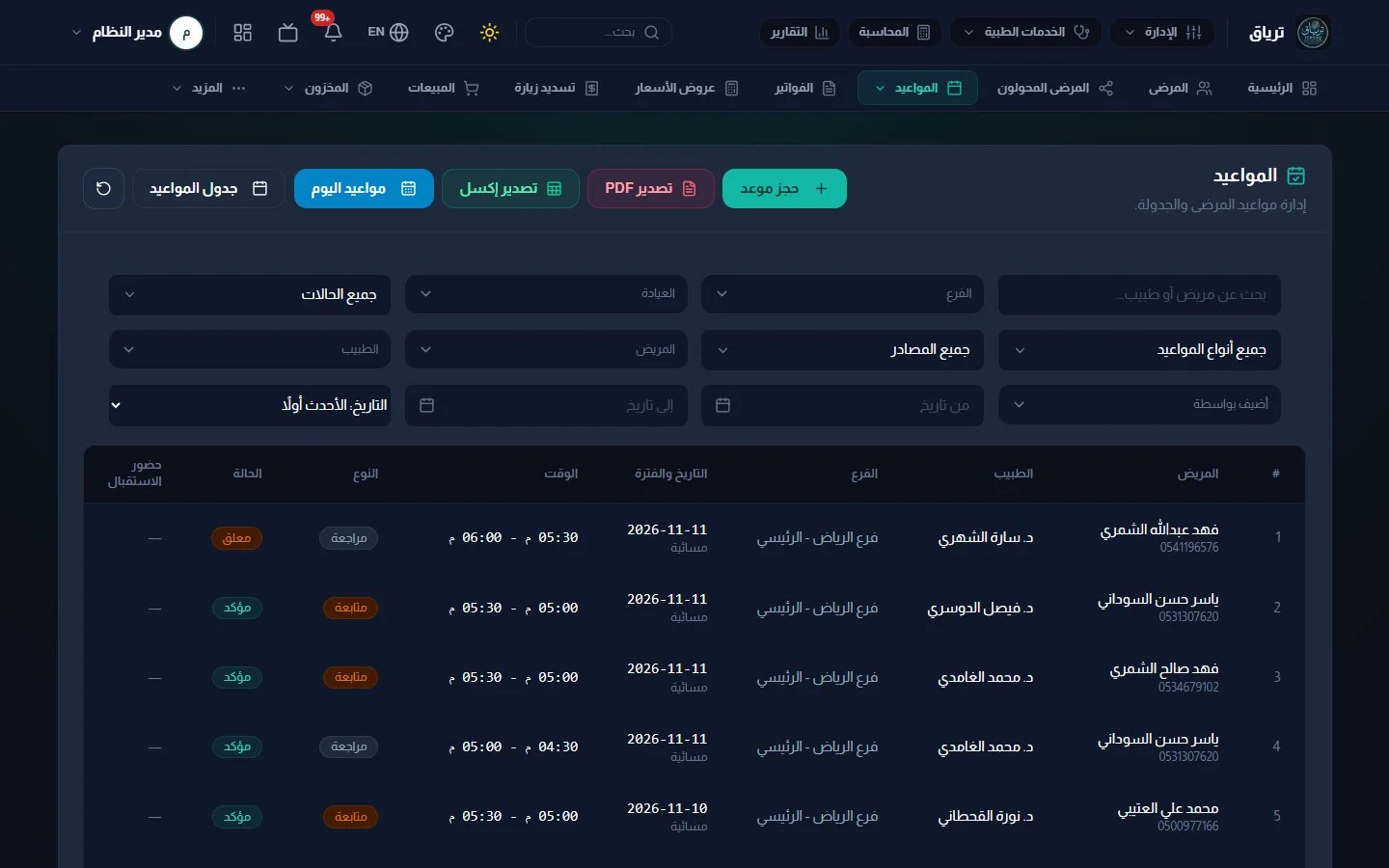Open the TV screen icon in header
Image resolution: width=1389 pixels, height=868 pixels.
pos(287,33)
